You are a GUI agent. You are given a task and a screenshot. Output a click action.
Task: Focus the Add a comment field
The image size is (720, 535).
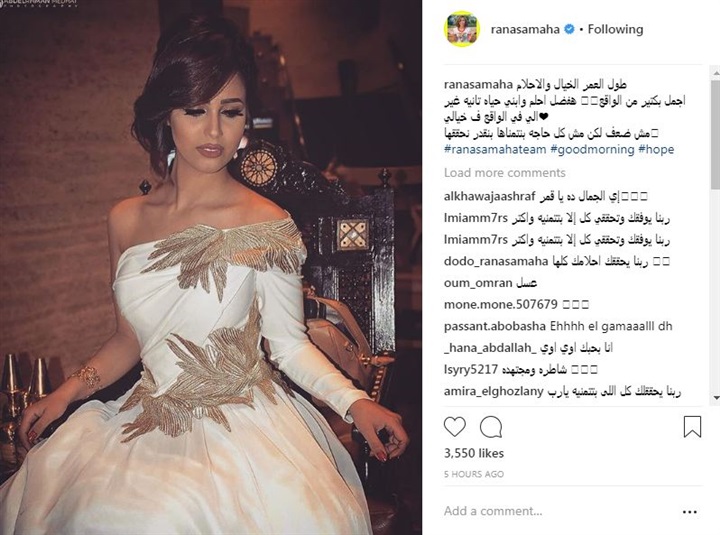tap(560, 511)
